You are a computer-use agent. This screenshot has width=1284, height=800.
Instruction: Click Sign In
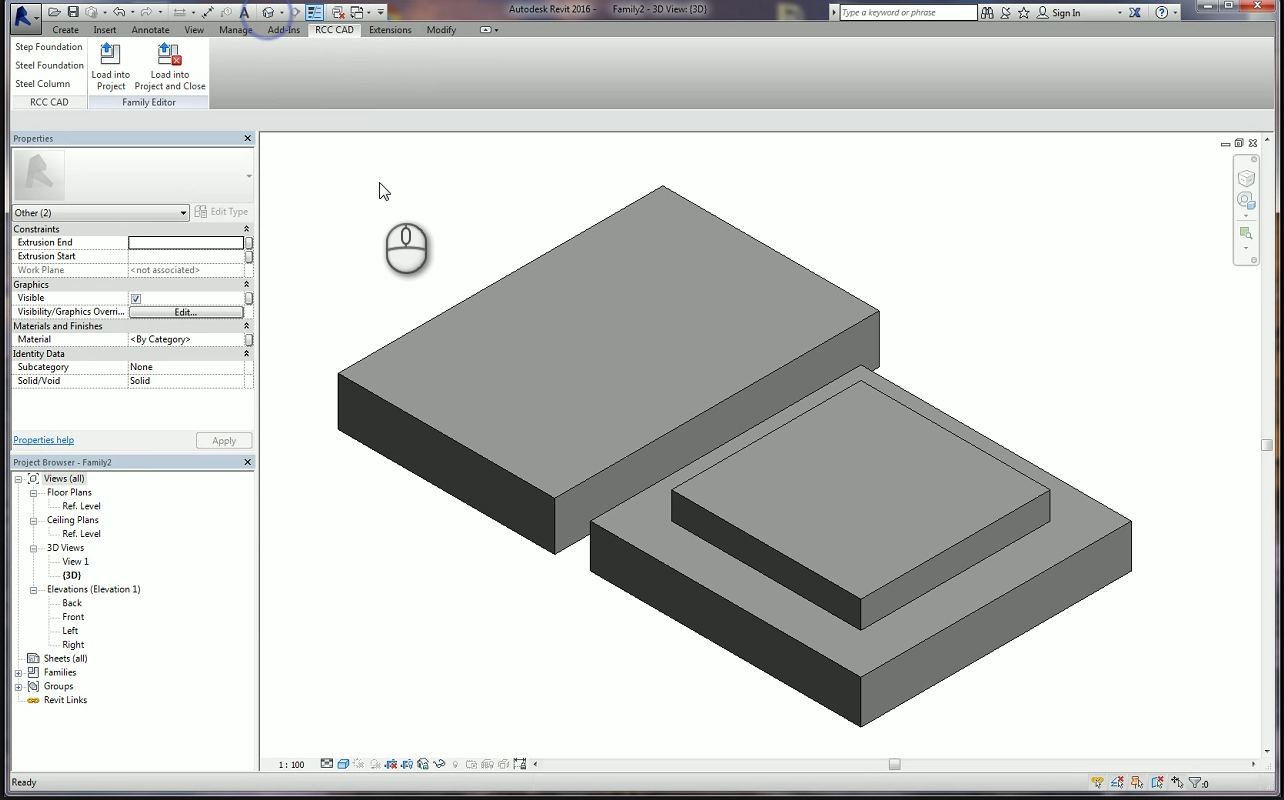click(x=1066, y=13)
